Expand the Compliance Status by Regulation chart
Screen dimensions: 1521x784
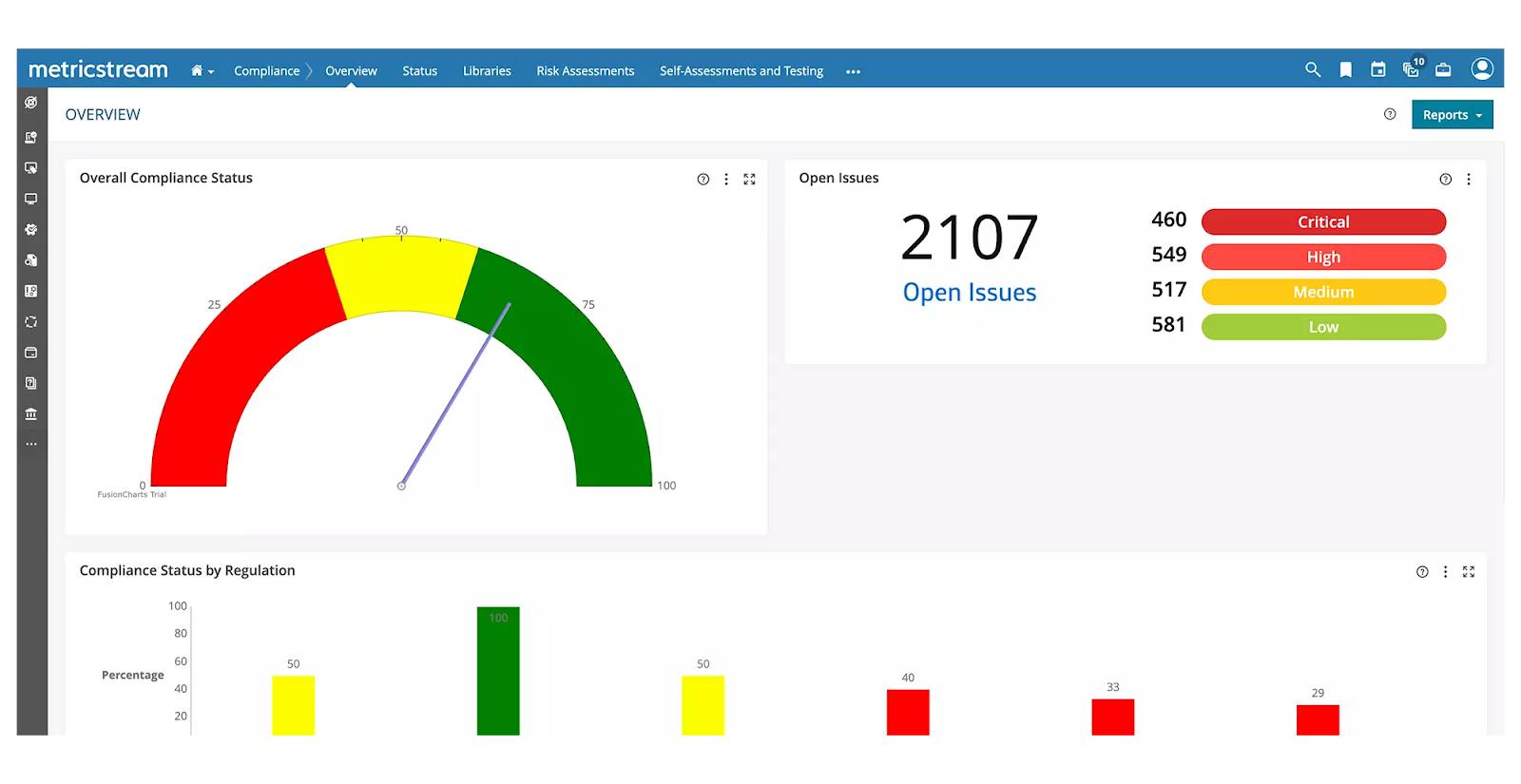click(1468, 571)
